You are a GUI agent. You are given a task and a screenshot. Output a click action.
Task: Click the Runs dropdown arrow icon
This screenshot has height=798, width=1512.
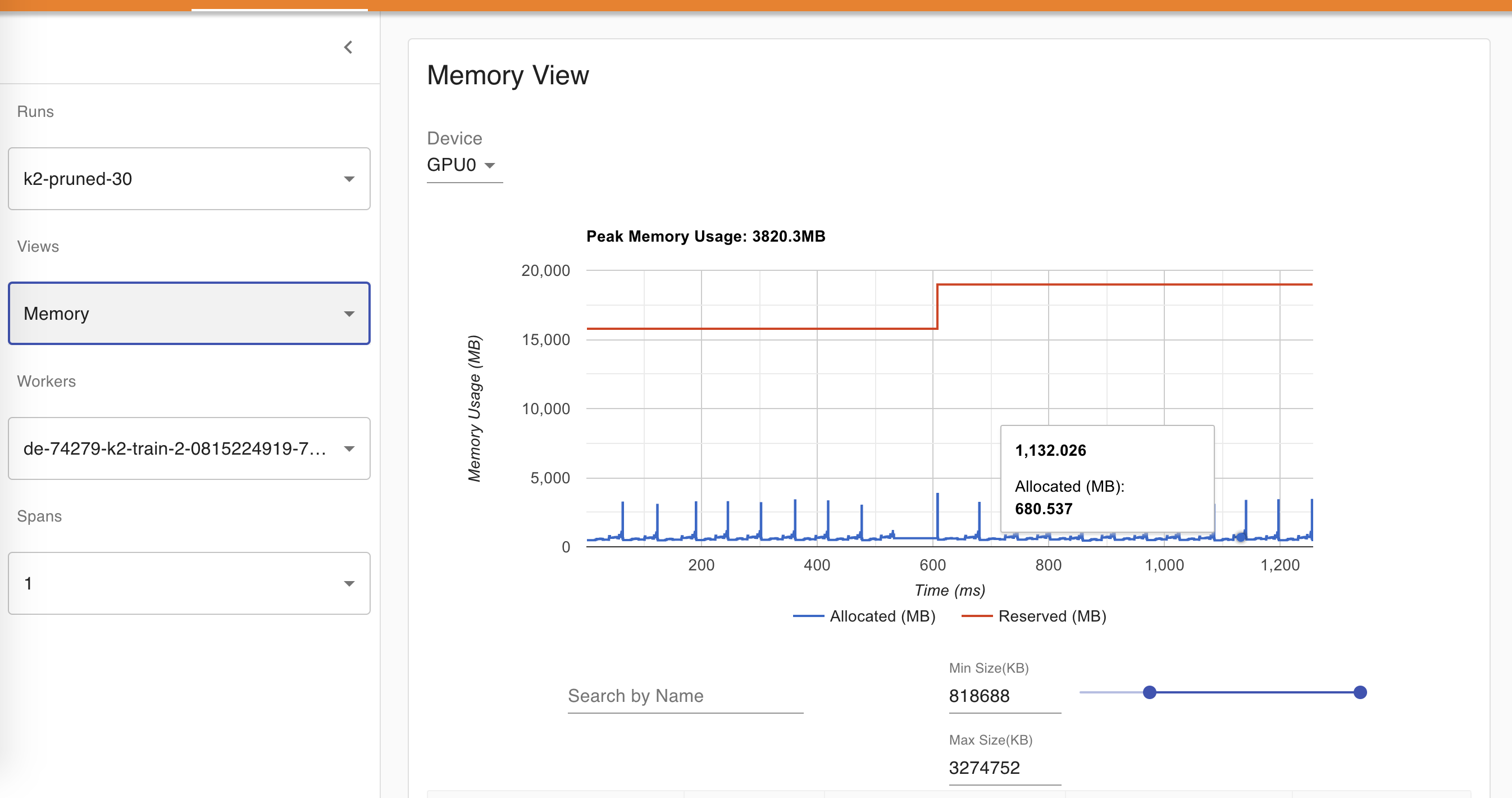pos(349,179)
